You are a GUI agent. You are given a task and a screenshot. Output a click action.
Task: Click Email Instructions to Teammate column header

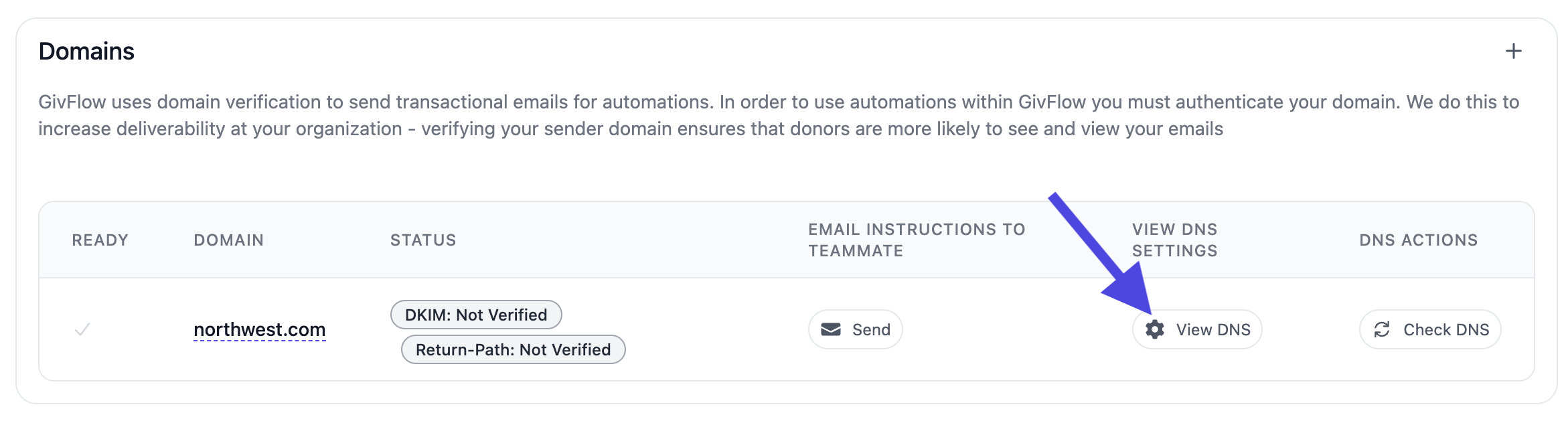tap(916, 240)
